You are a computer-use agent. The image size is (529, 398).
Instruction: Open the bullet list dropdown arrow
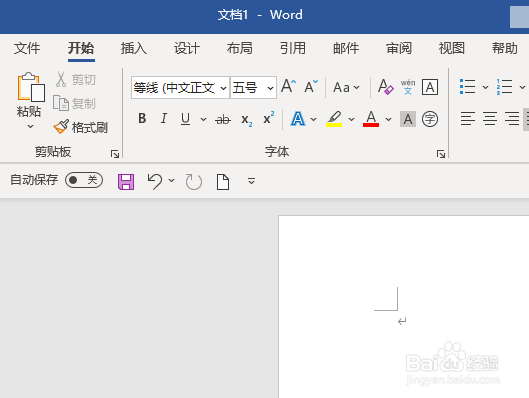click(485, 87)
